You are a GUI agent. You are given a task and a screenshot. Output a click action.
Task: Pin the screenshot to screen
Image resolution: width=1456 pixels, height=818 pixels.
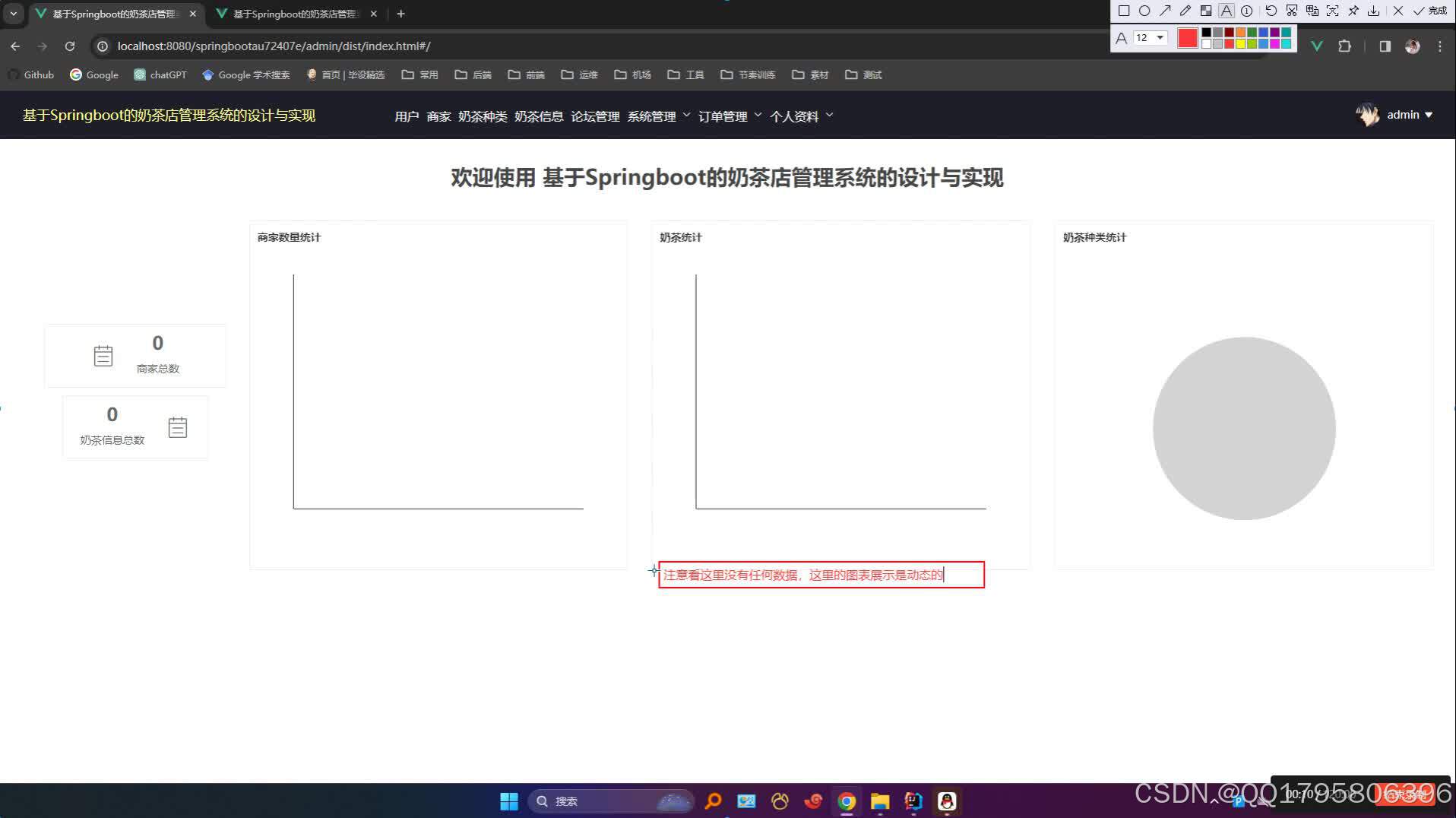(x=1353, y=11)
